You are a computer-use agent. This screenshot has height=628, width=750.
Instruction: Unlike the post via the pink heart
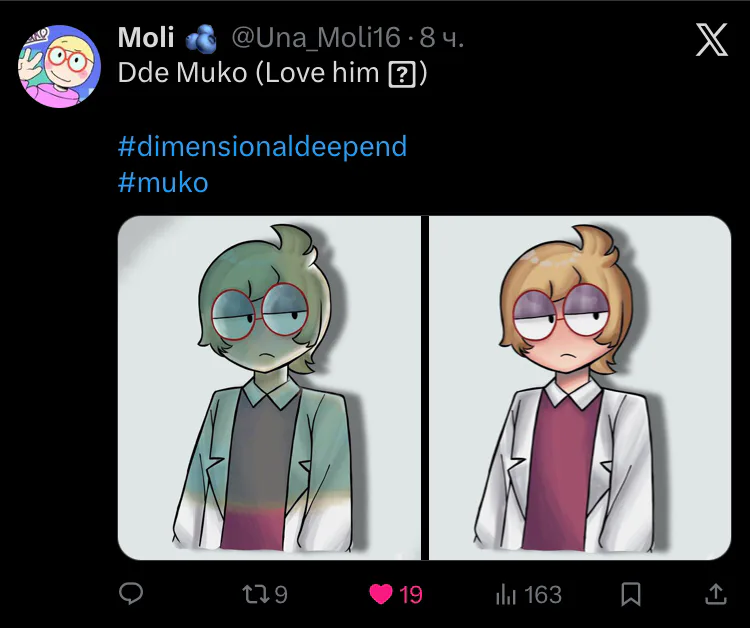click(380, 594)
